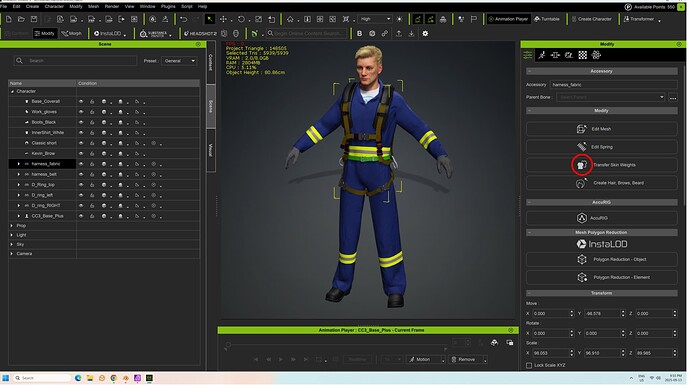Viewport: 690px width, 388px height.
Task: Select the Rotate tool in toolbar
Action: (241, 19)
